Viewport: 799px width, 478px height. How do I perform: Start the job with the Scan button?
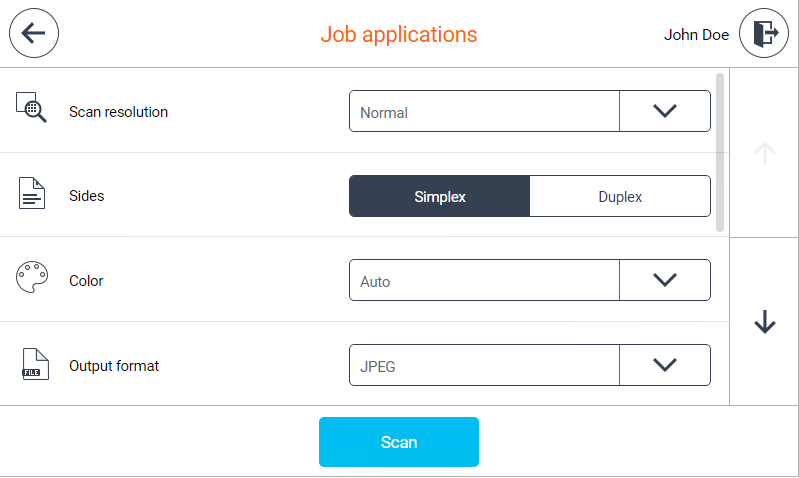coord(398,442)
